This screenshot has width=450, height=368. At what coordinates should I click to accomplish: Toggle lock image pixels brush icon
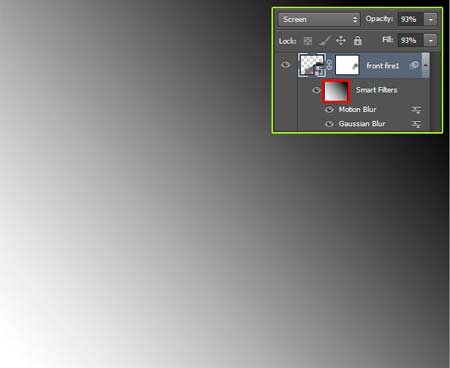tap(324, 41)
